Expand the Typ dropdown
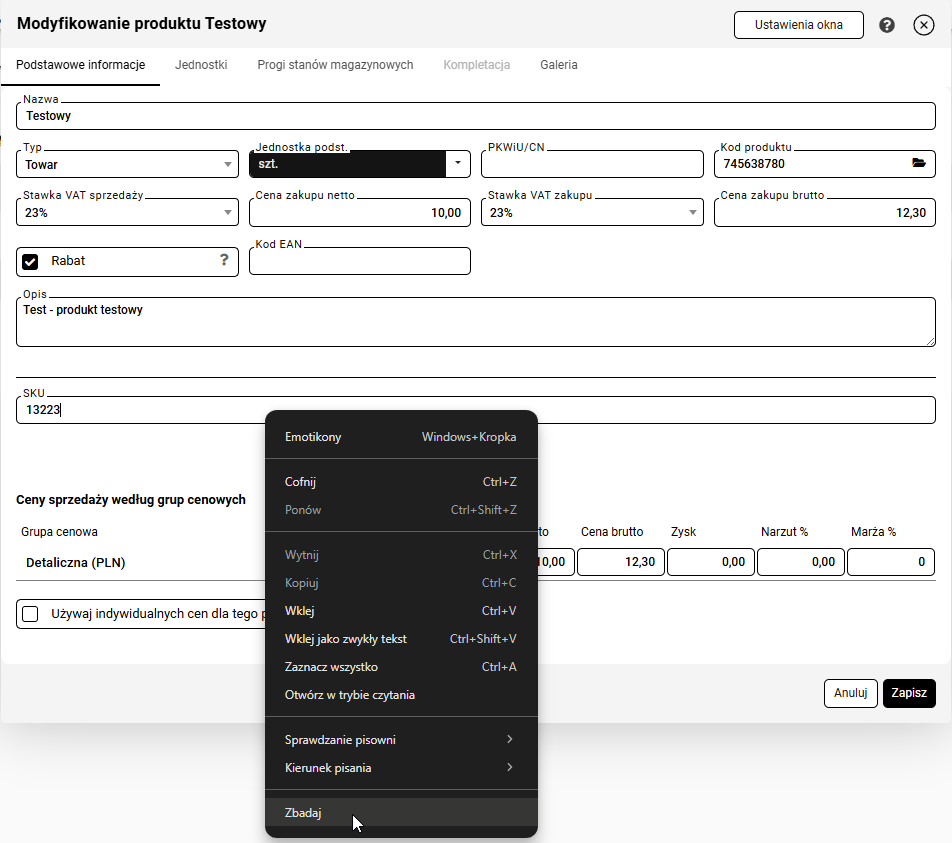The width and height of the screenshot is (952, 843). point(228,164)
